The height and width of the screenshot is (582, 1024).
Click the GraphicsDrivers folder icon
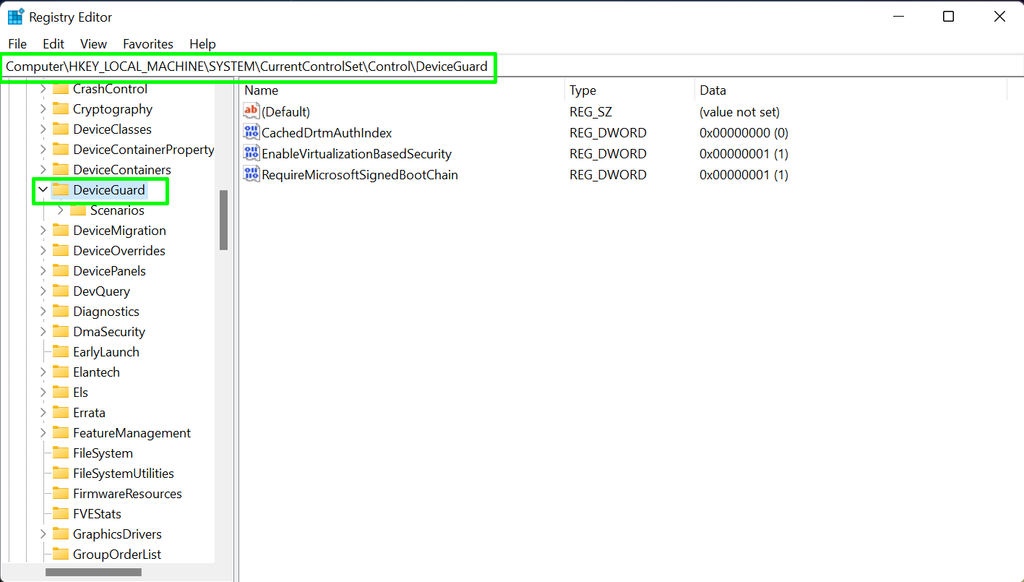tap(62, 533)
